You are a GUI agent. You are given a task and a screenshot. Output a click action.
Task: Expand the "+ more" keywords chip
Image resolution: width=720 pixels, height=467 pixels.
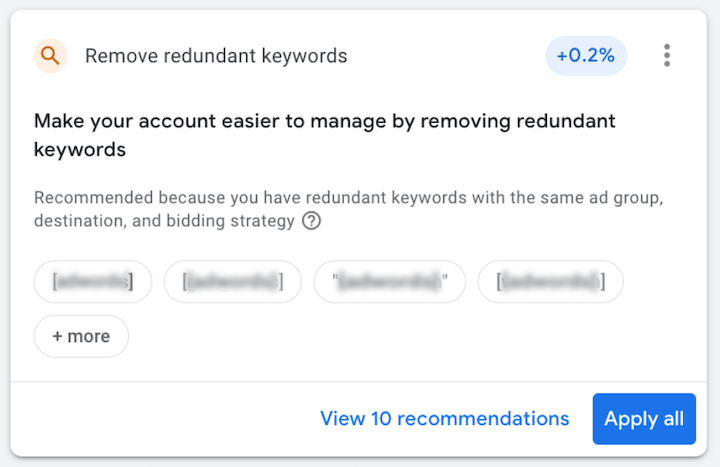(x=81, y=336)
